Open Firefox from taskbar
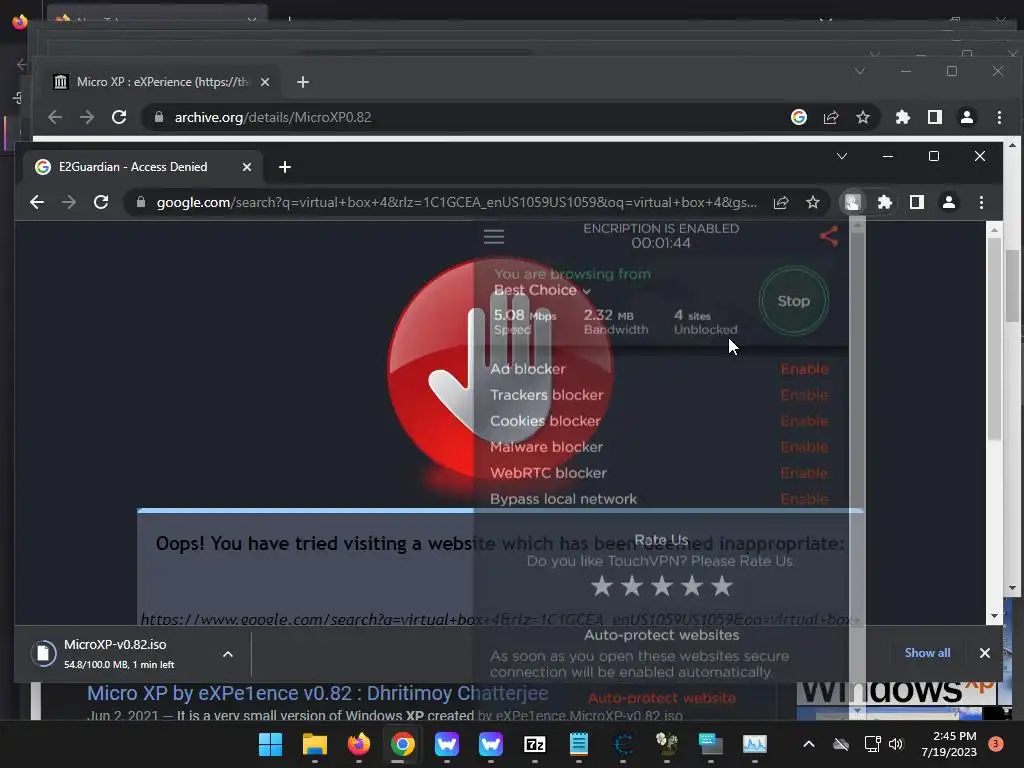The width and height of the screenshot is (1024, 768). coord(359,744)
